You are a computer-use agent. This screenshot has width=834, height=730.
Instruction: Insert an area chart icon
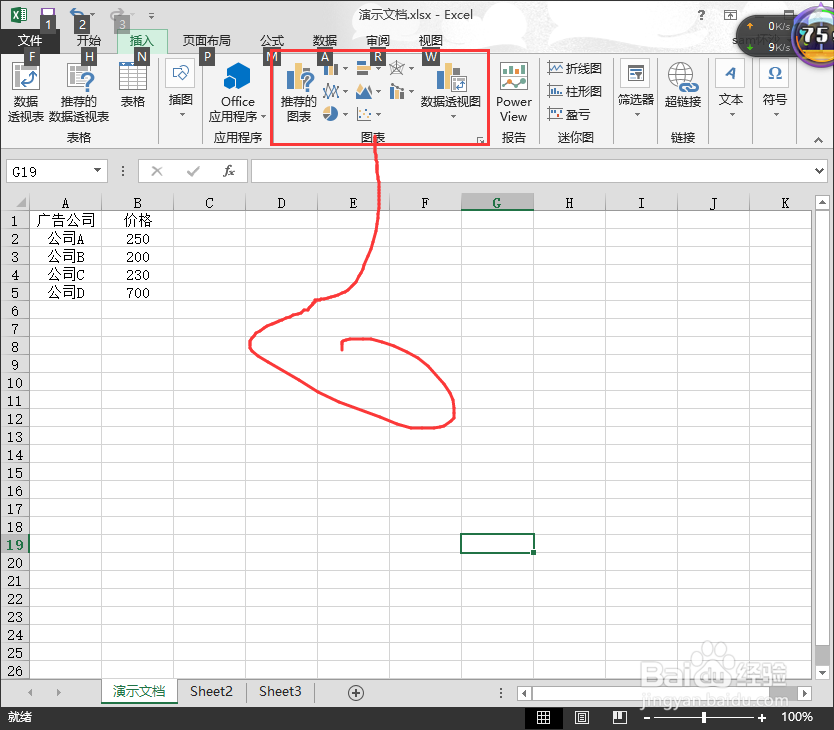click(x=364, y=92)
